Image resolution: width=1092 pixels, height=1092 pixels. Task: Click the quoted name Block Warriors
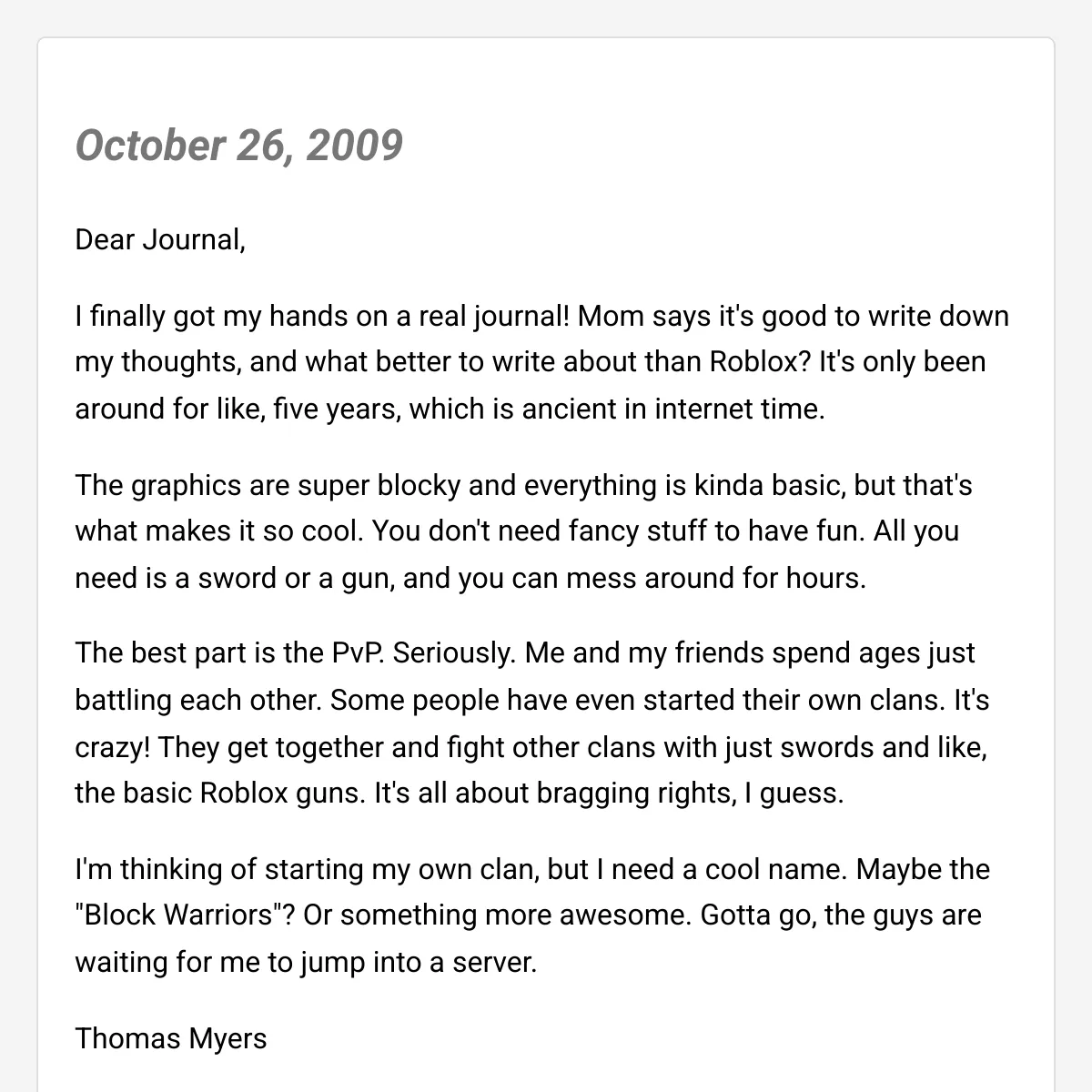180,915
